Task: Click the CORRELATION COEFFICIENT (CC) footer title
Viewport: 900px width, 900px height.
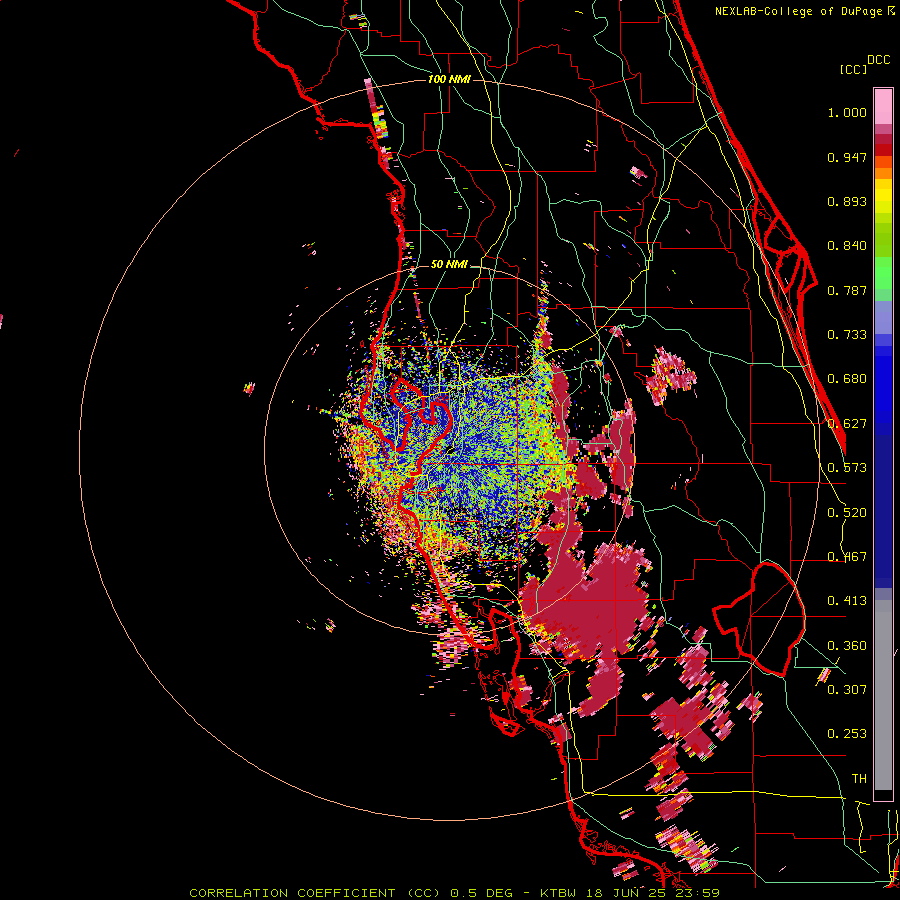Action: click(315, 893)
